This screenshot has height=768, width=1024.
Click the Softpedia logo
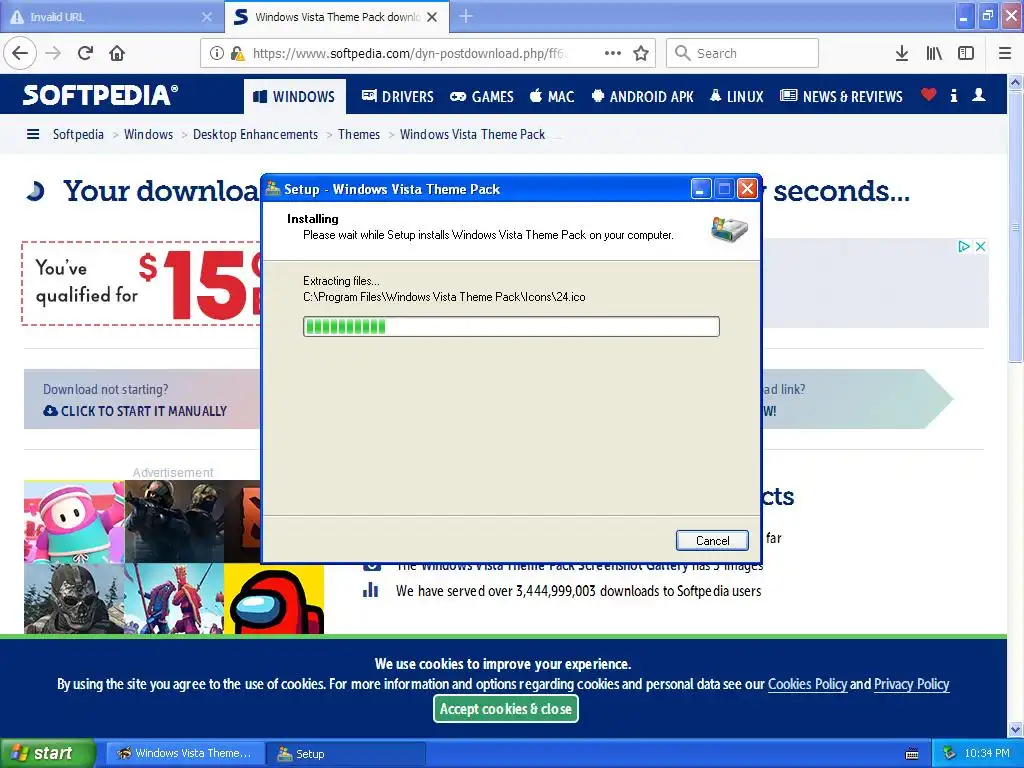[x=100, y=95]
